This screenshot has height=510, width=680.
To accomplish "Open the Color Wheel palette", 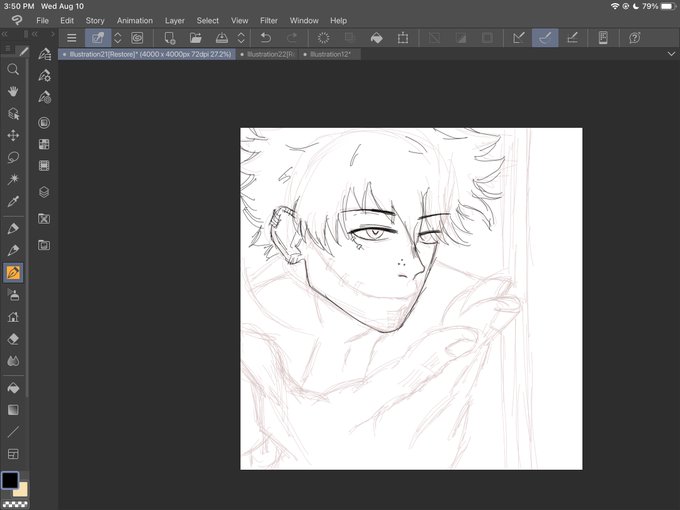I will [x=44, y=123].
